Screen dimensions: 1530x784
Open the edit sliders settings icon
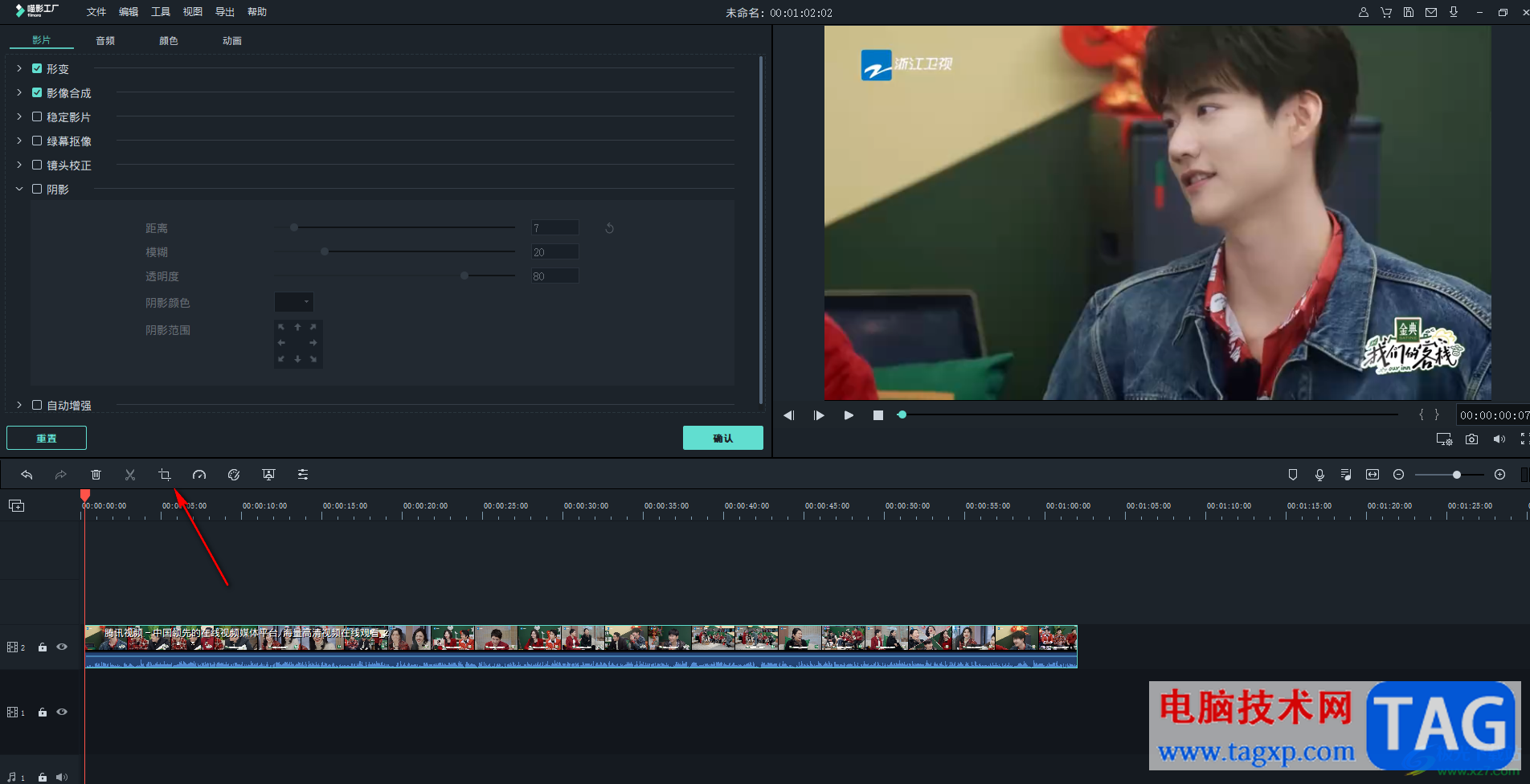coord(303,475)
